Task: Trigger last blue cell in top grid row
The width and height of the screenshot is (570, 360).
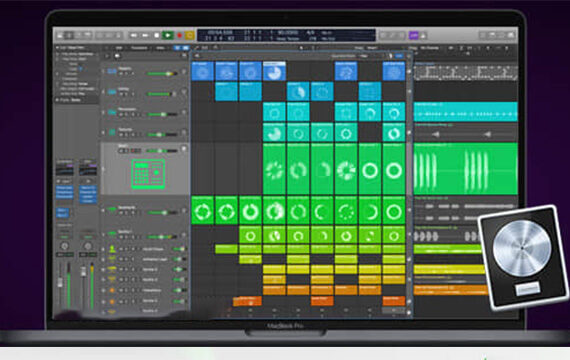Action: (394, 71)
